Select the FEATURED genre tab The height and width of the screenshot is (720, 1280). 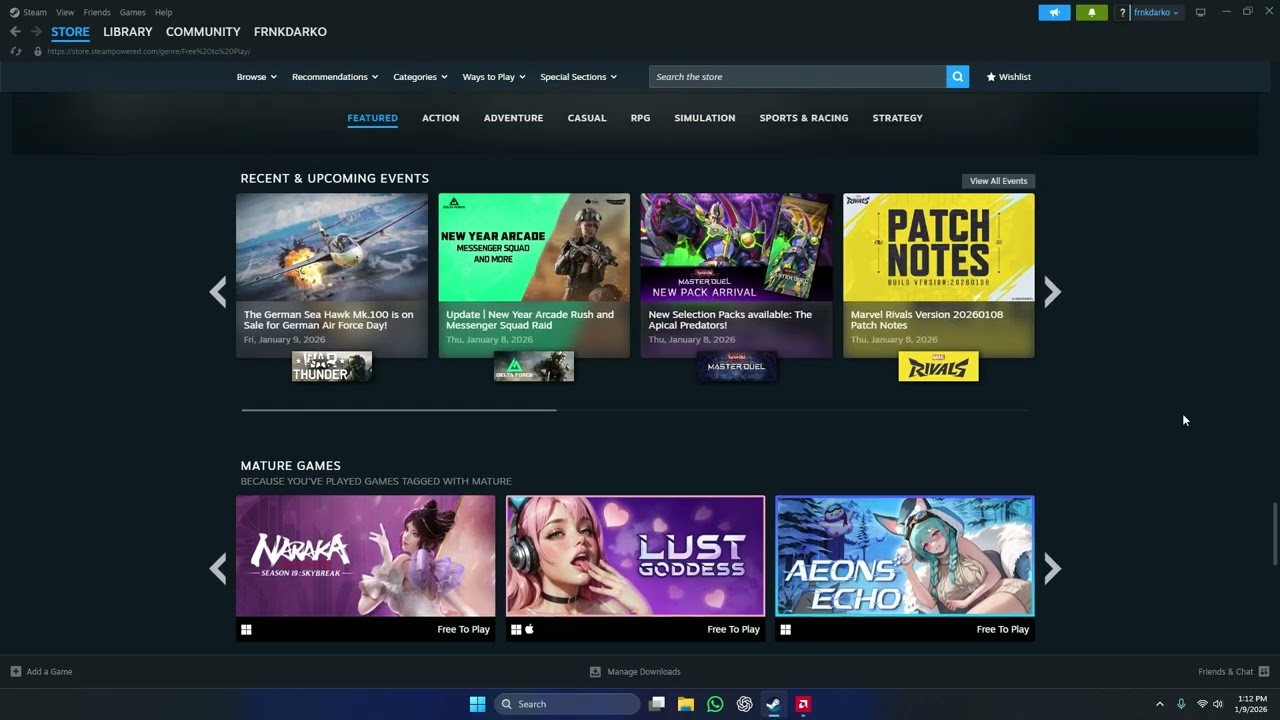pos(372,118)
